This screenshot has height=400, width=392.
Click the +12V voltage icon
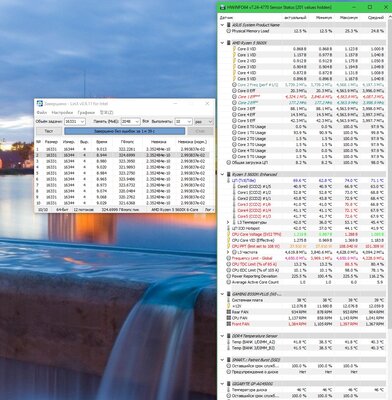228,306
